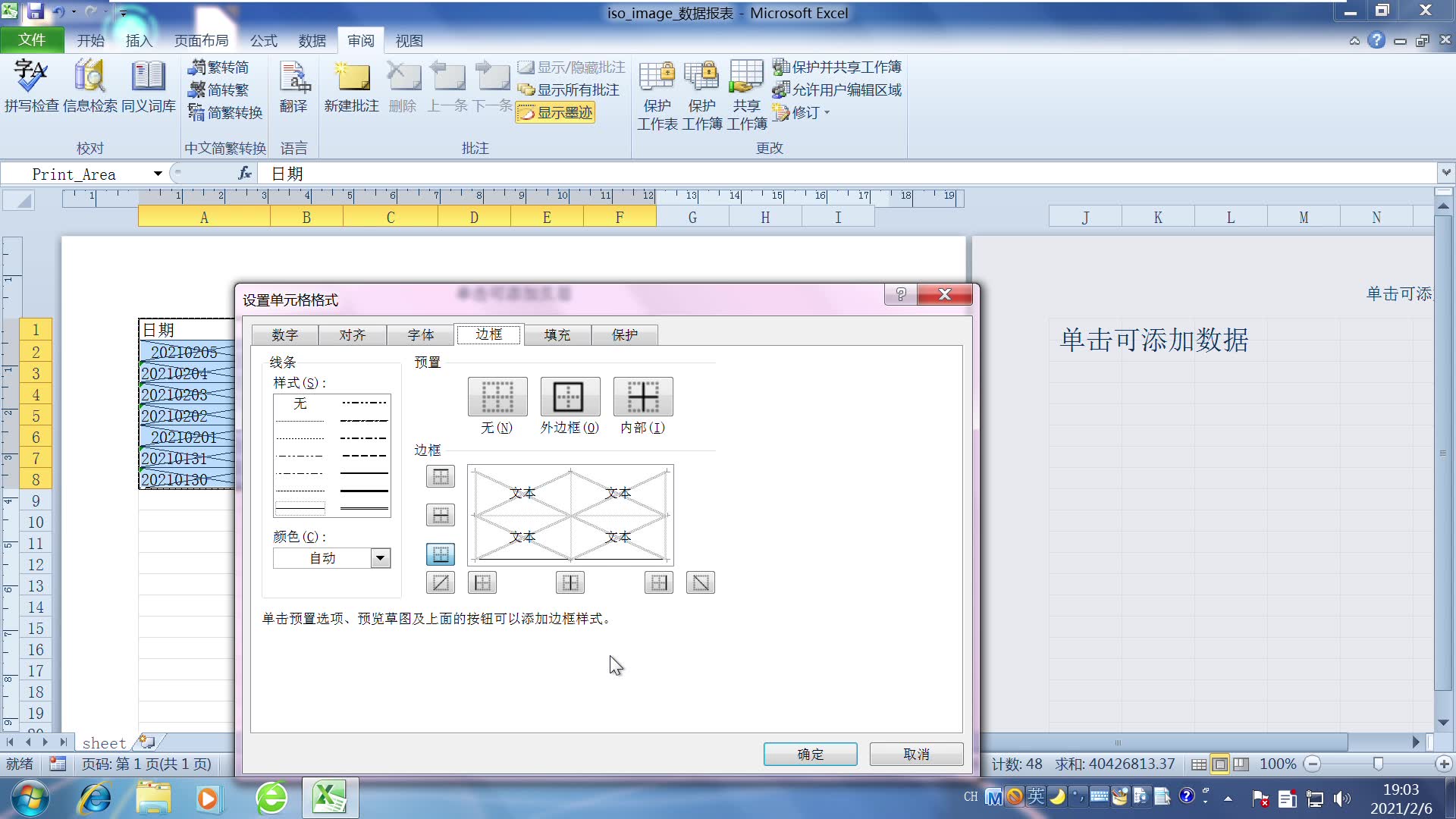Toggle the left border button
This screenshot has height=819, width=1456.
[482, 582]
